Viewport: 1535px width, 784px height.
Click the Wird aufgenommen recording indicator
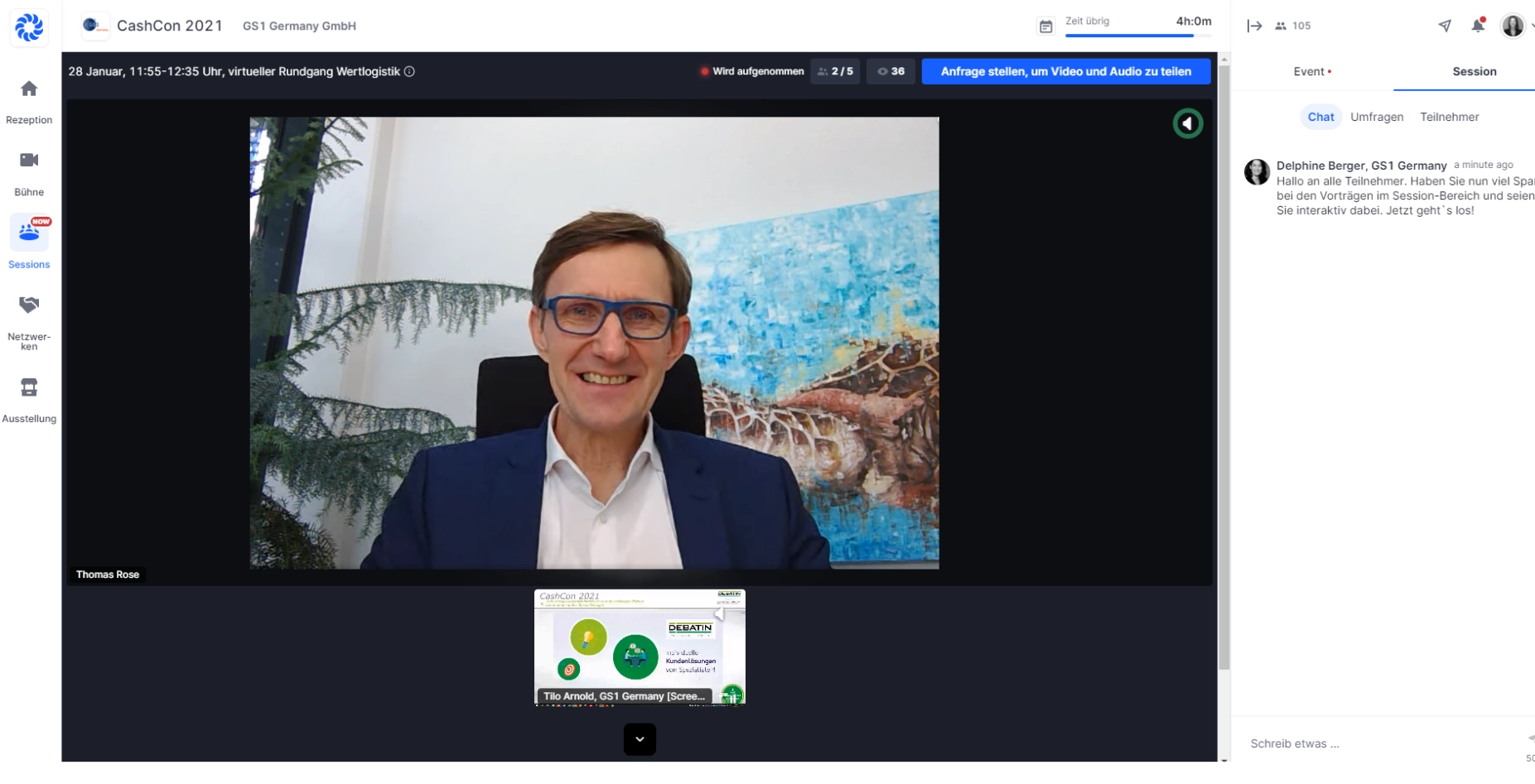(753, 71)
